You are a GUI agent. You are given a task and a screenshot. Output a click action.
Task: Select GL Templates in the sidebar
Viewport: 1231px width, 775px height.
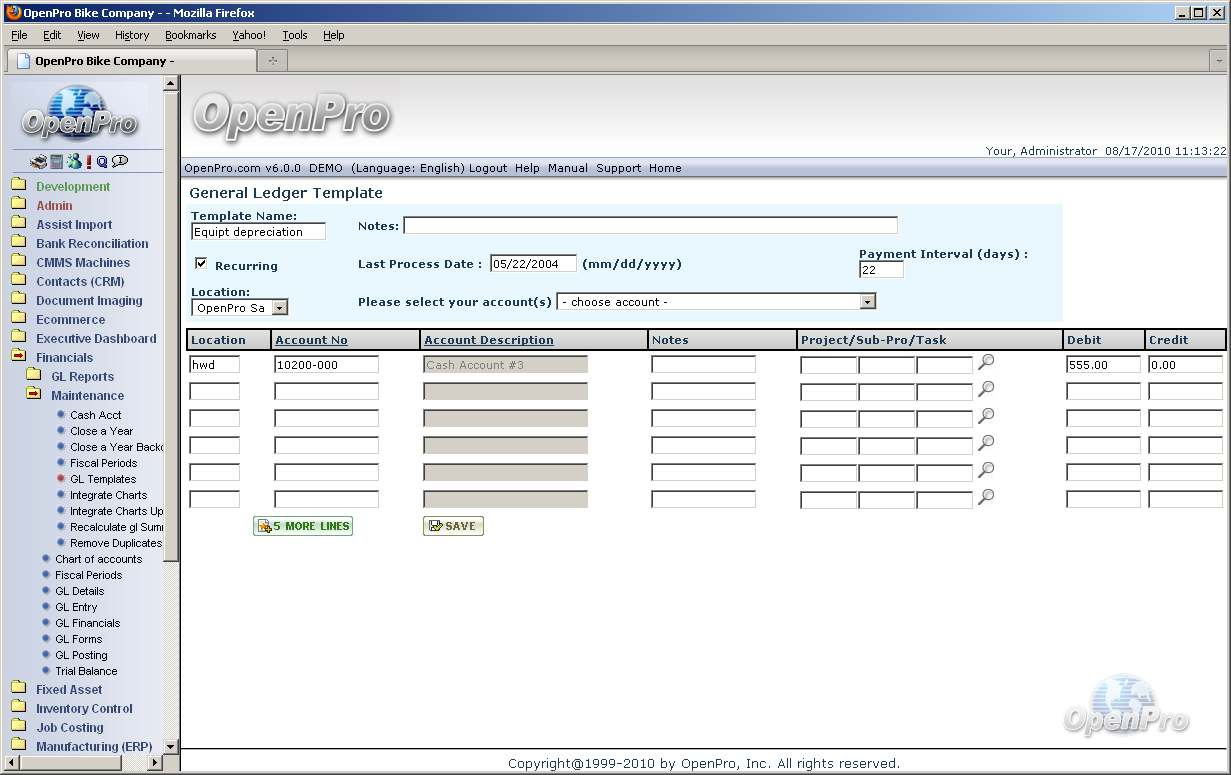point(102,479)
